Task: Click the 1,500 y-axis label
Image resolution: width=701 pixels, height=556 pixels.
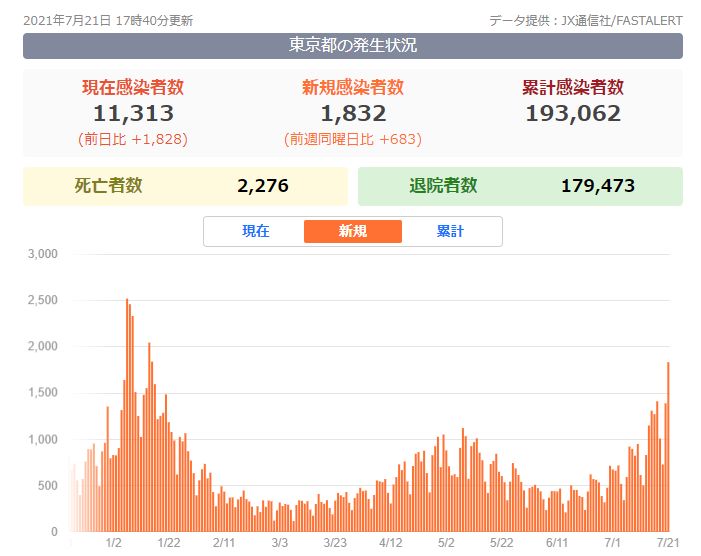Action: (x=43, y=392)
